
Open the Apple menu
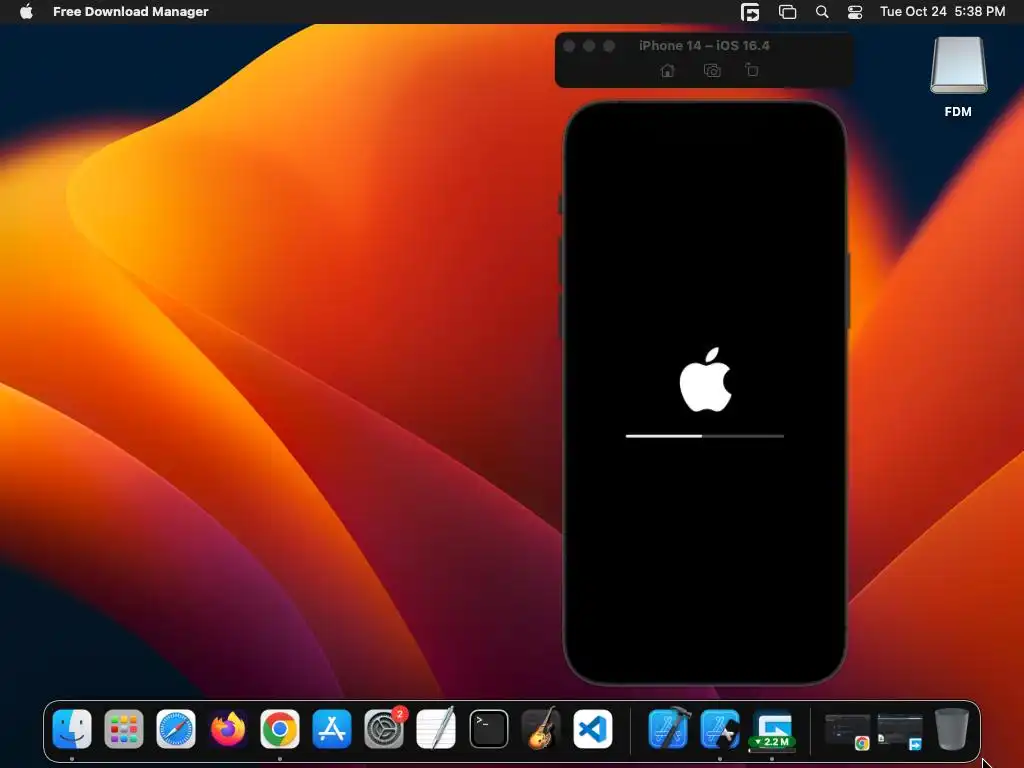26,11
